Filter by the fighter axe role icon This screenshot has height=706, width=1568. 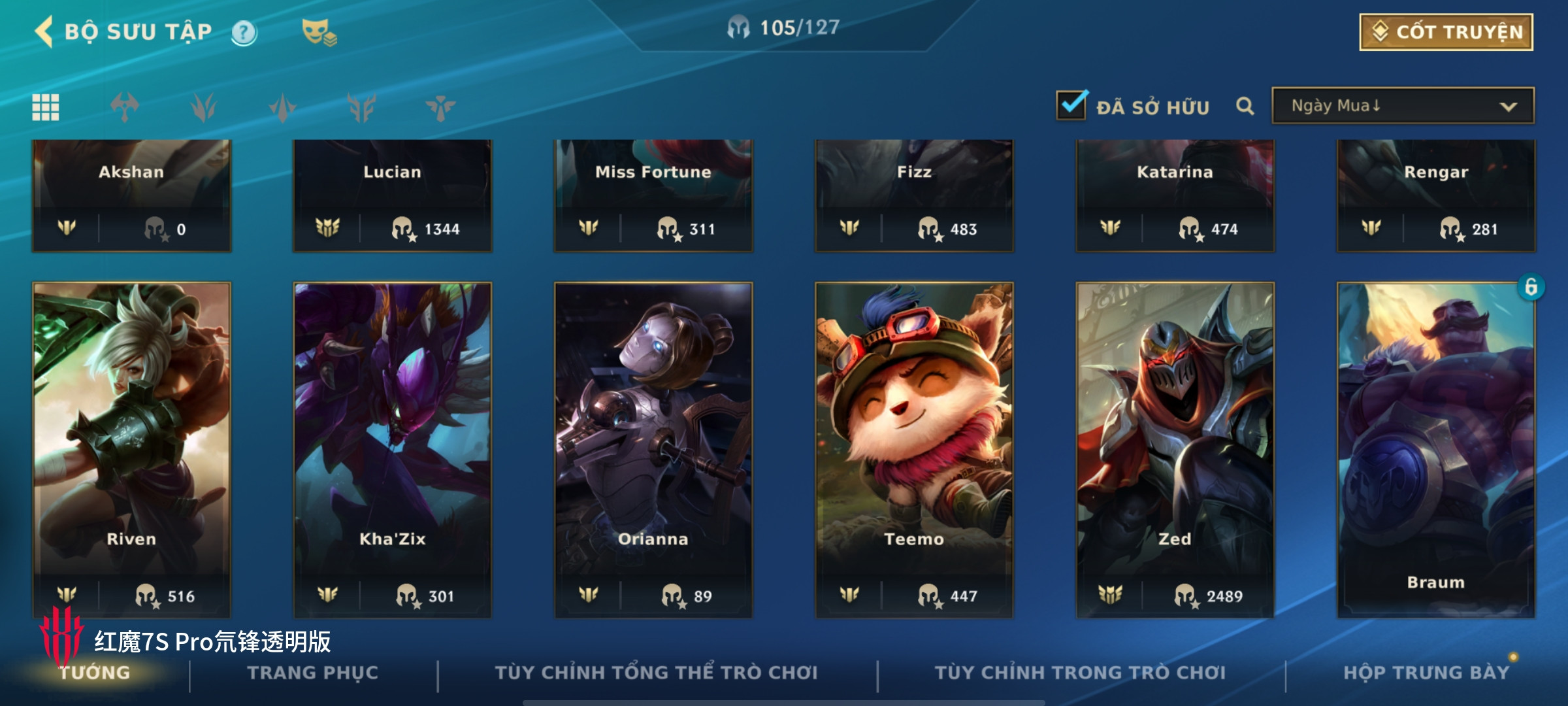[x=125, y=107]
